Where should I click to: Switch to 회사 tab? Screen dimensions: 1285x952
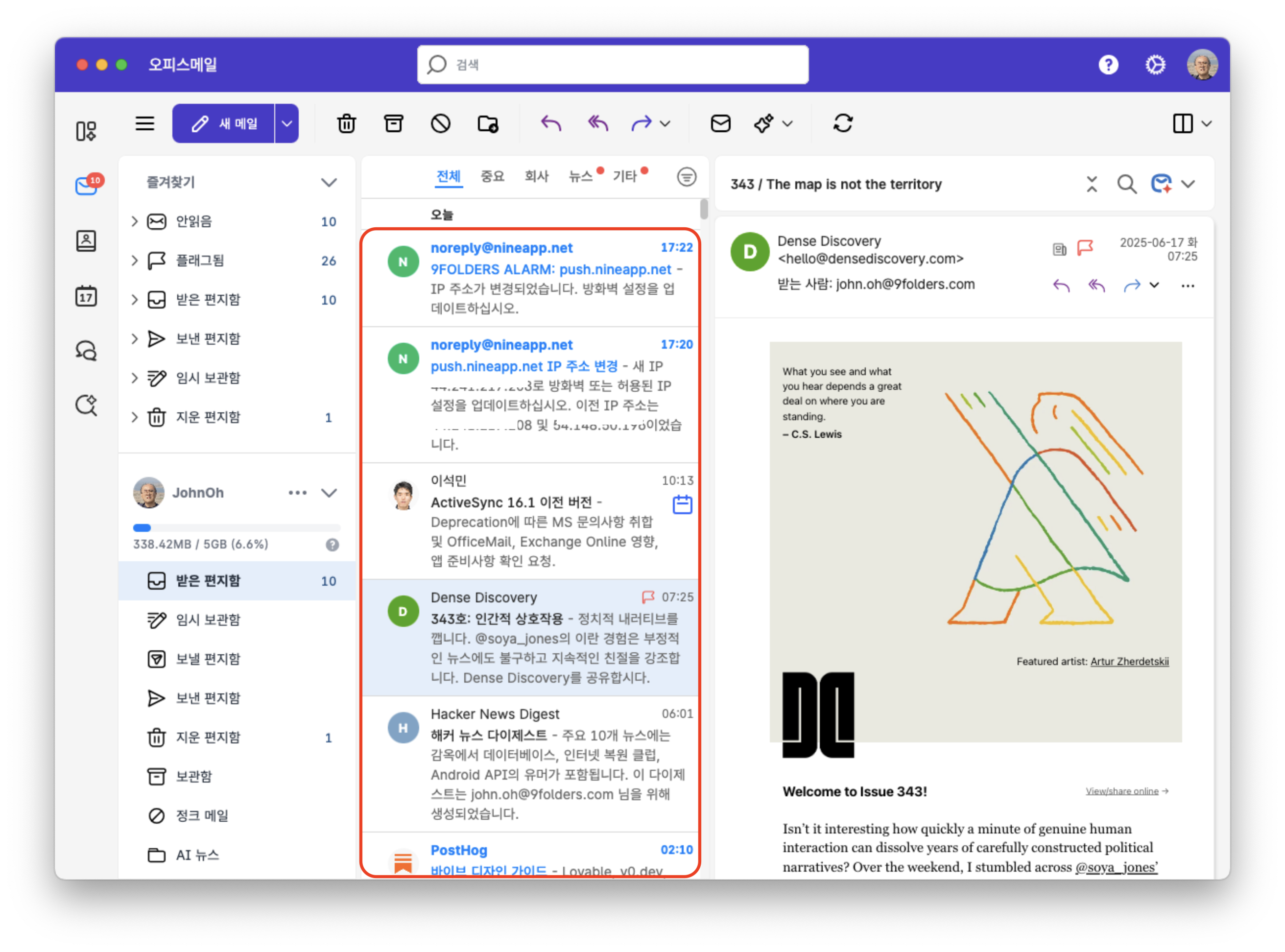[x=536, y=176]
